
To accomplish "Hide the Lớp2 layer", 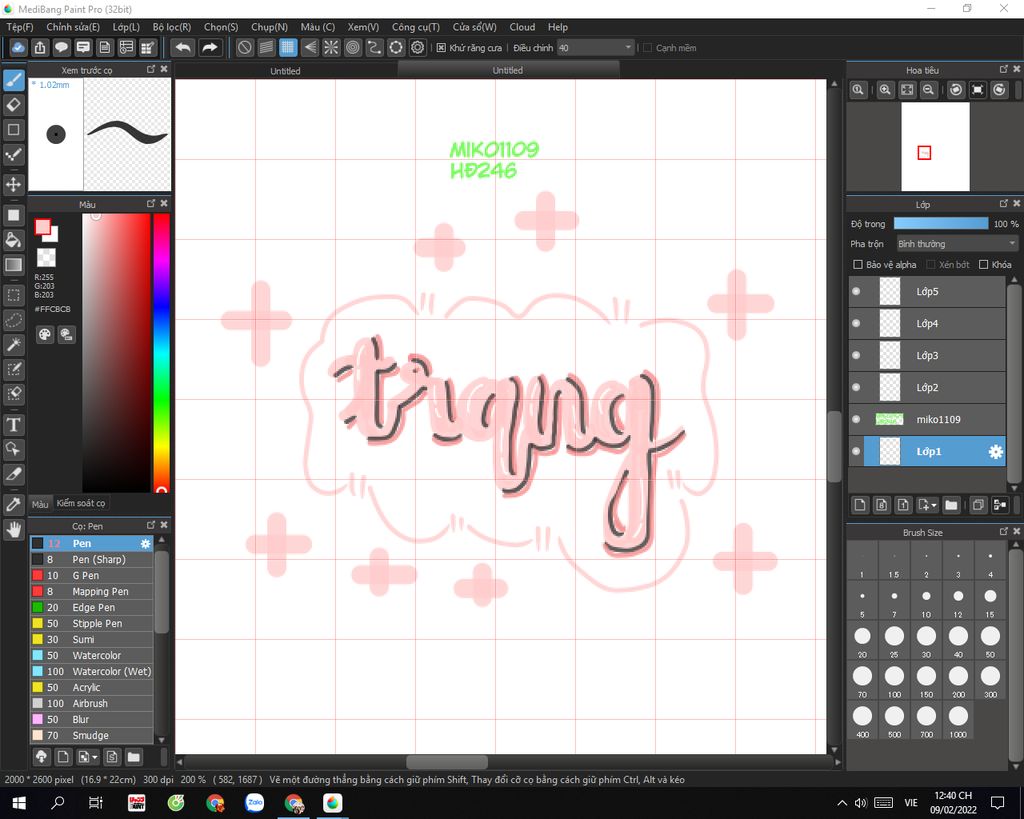I will pyautogui.click(x=856, y=387).
